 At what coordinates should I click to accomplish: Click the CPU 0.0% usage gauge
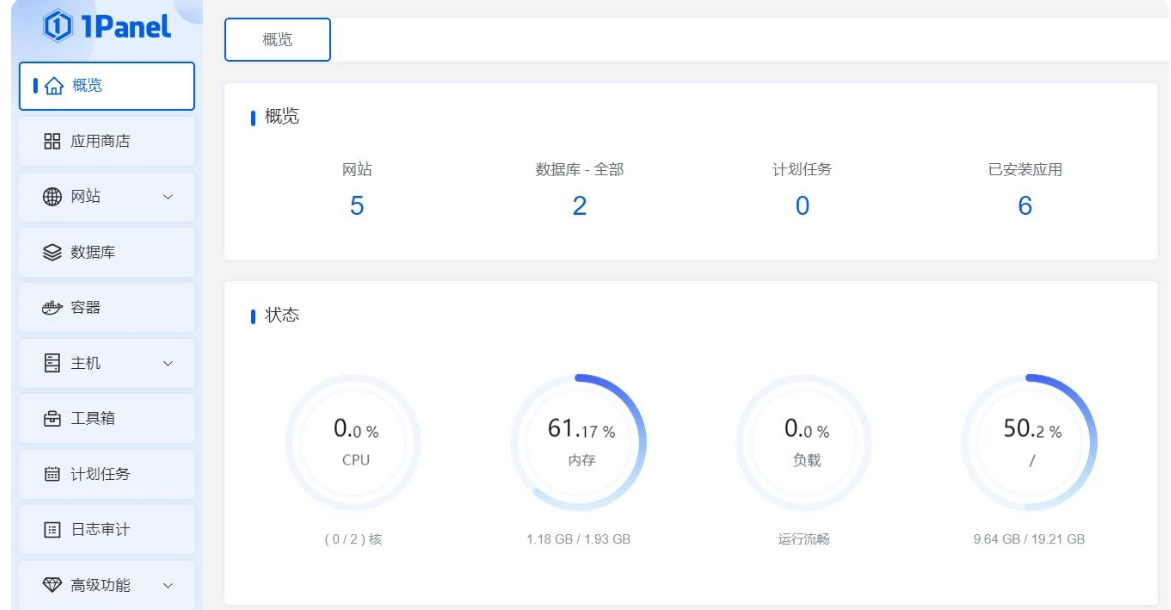(x=355, y=442)
